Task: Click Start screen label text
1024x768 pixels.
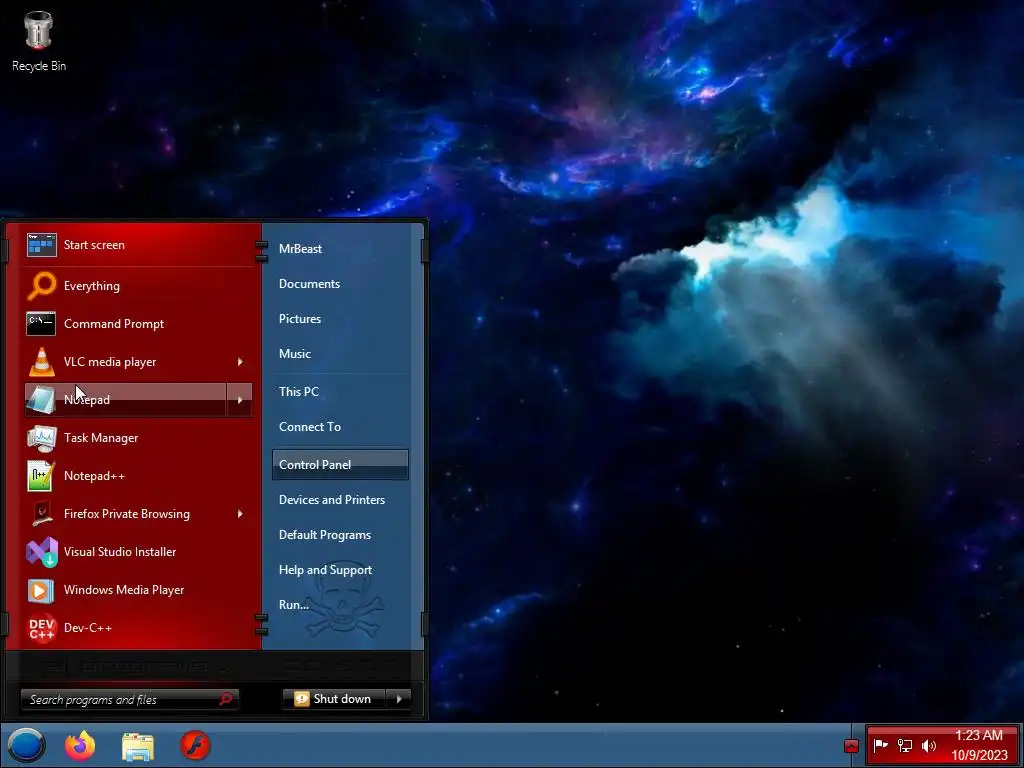Action: point(94,245)
